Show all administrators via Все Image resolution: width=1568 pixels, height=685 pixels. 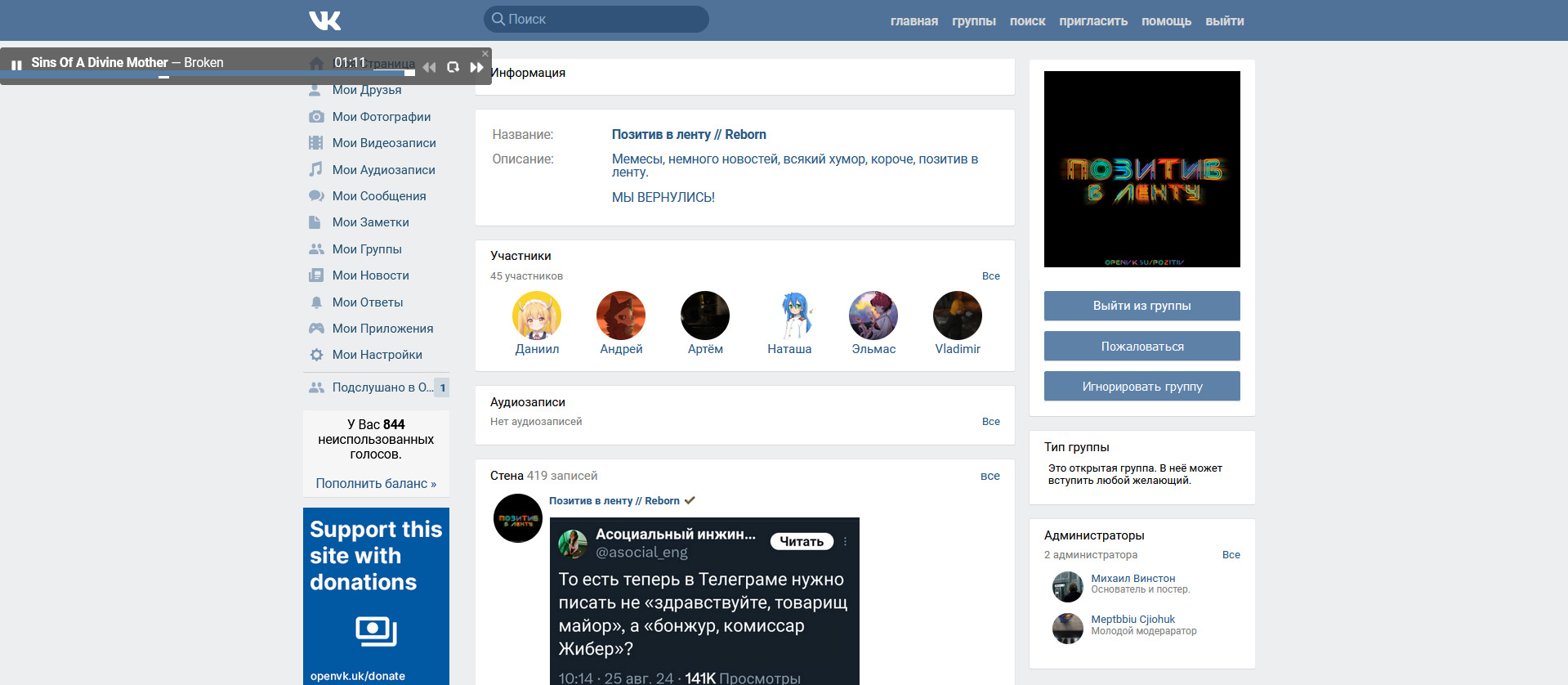pos(1231,555)
